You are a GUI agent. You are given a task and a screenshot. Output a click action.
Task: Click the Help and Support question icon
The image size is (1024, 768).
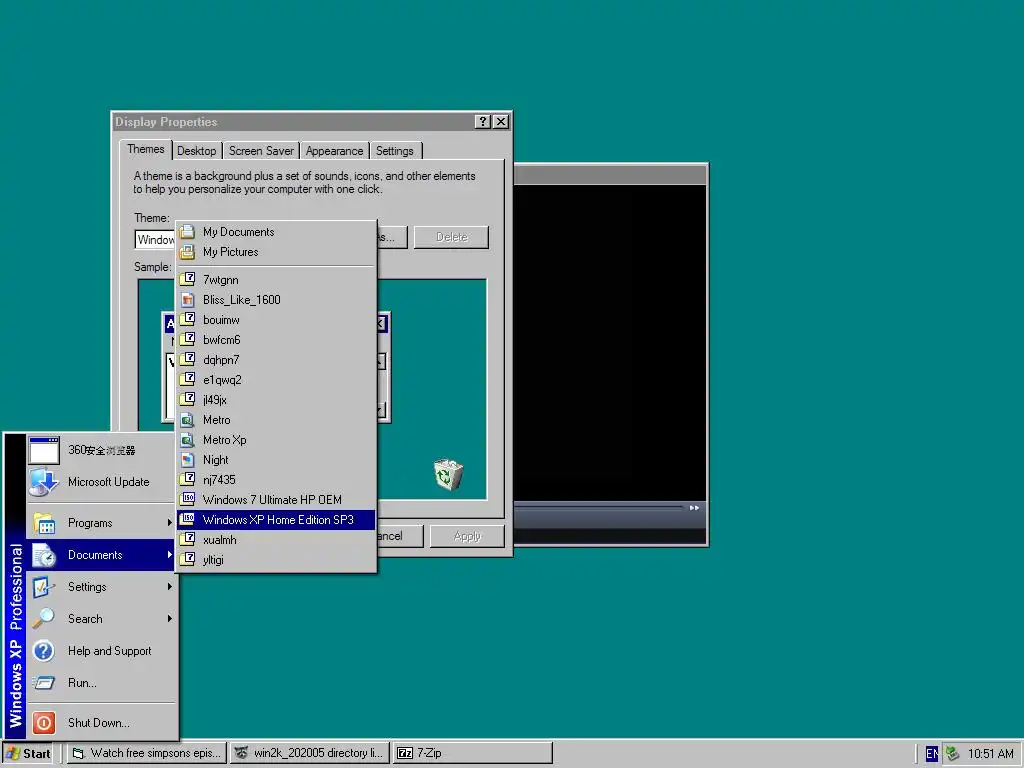coord(44,650)
